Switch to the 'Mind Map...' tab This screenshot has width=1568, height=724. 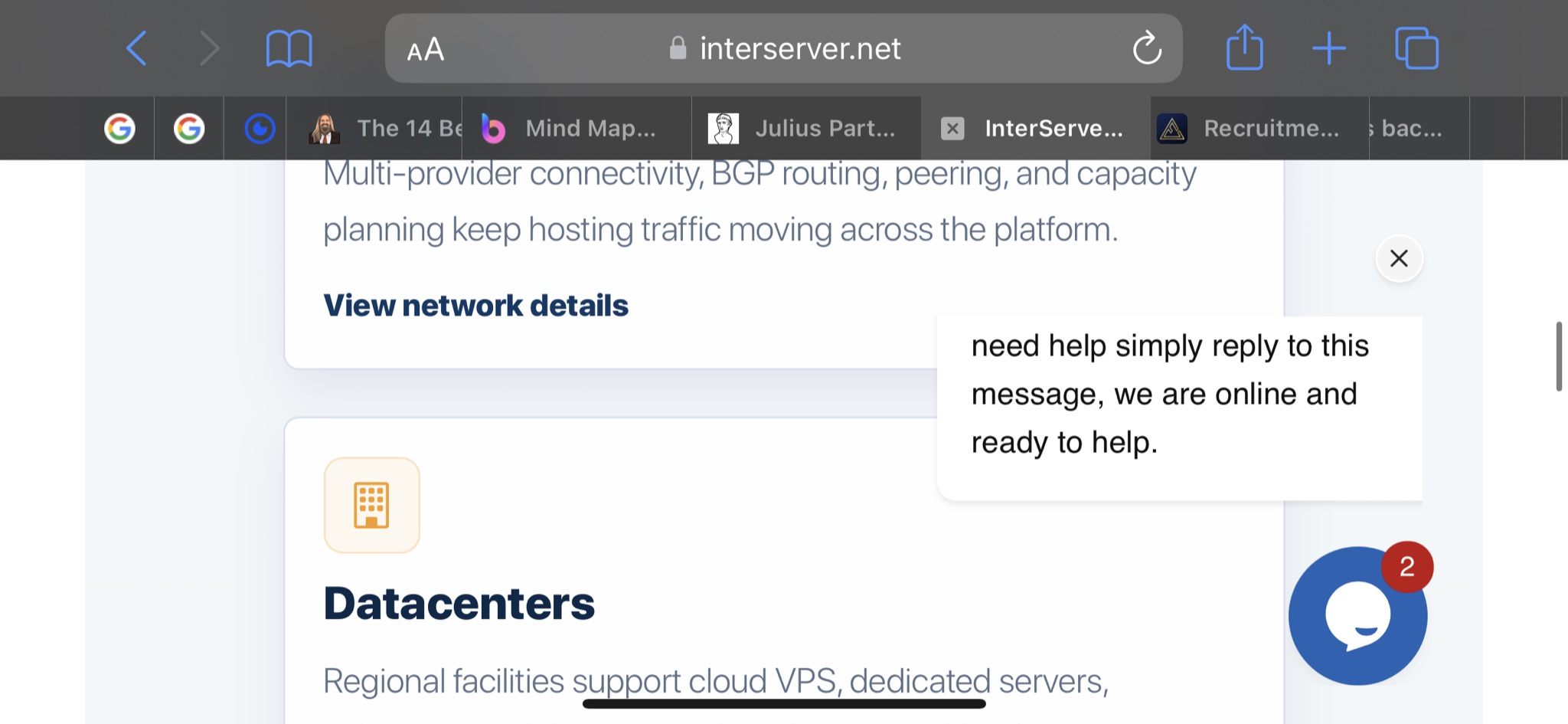pyautogui.click(x=577, y=128)
